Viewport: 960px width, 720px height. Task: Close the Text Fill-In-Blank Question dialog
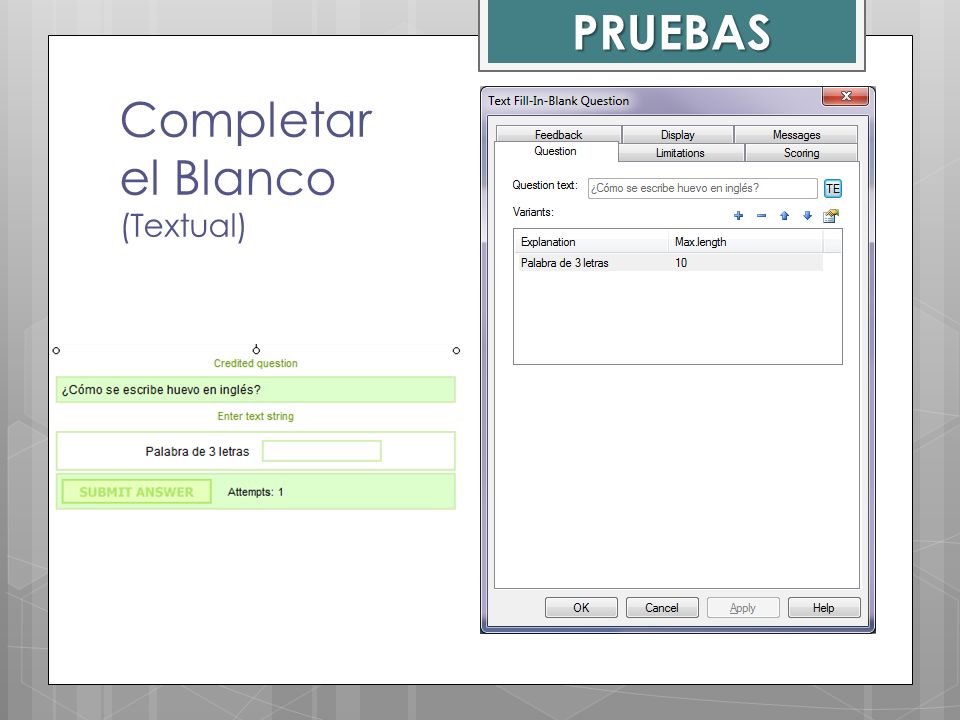(x=846, y=96)
